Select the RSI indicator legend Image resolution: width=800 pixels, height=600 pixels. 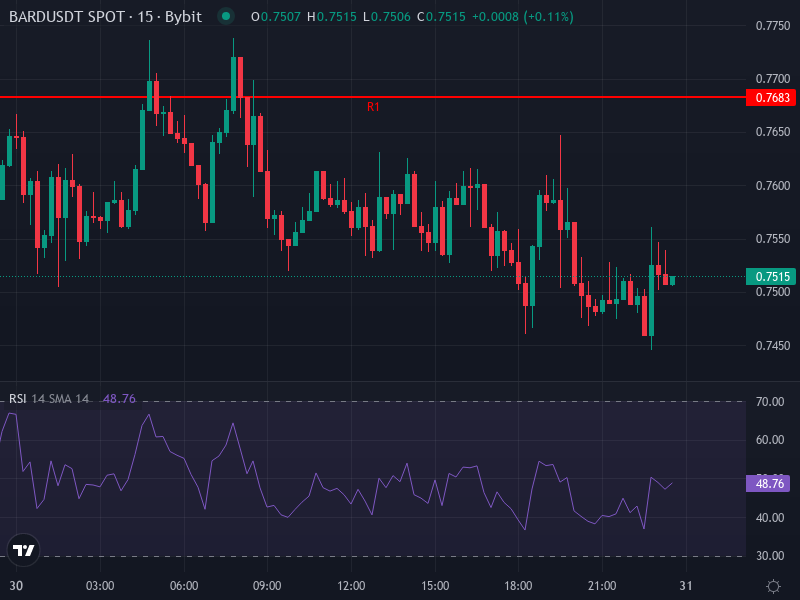coord(20,396)
